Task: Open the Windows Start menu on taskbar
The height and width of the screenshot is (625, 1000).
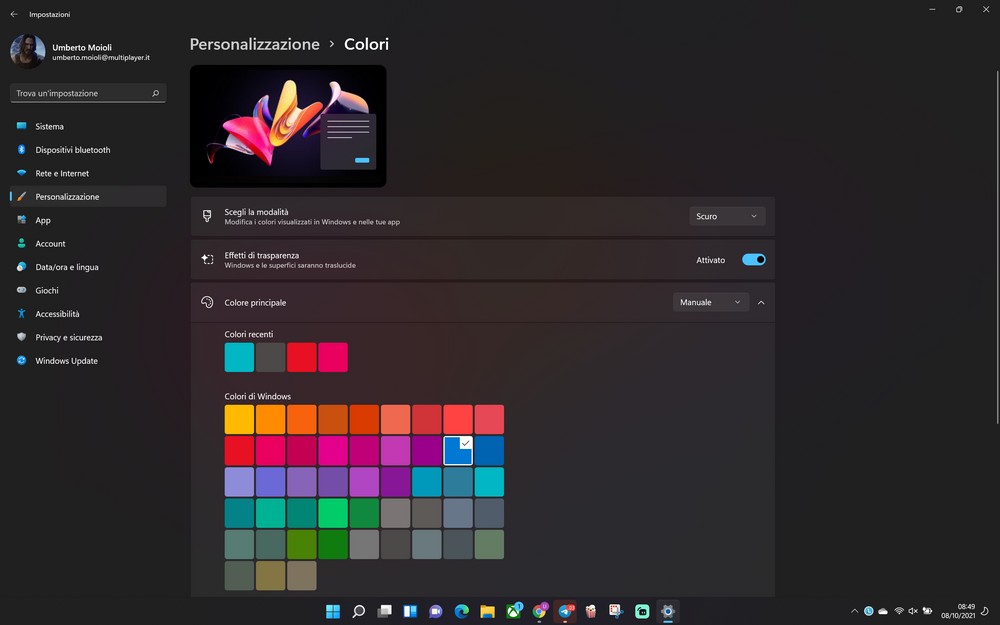Action: [x=332, y=611]
